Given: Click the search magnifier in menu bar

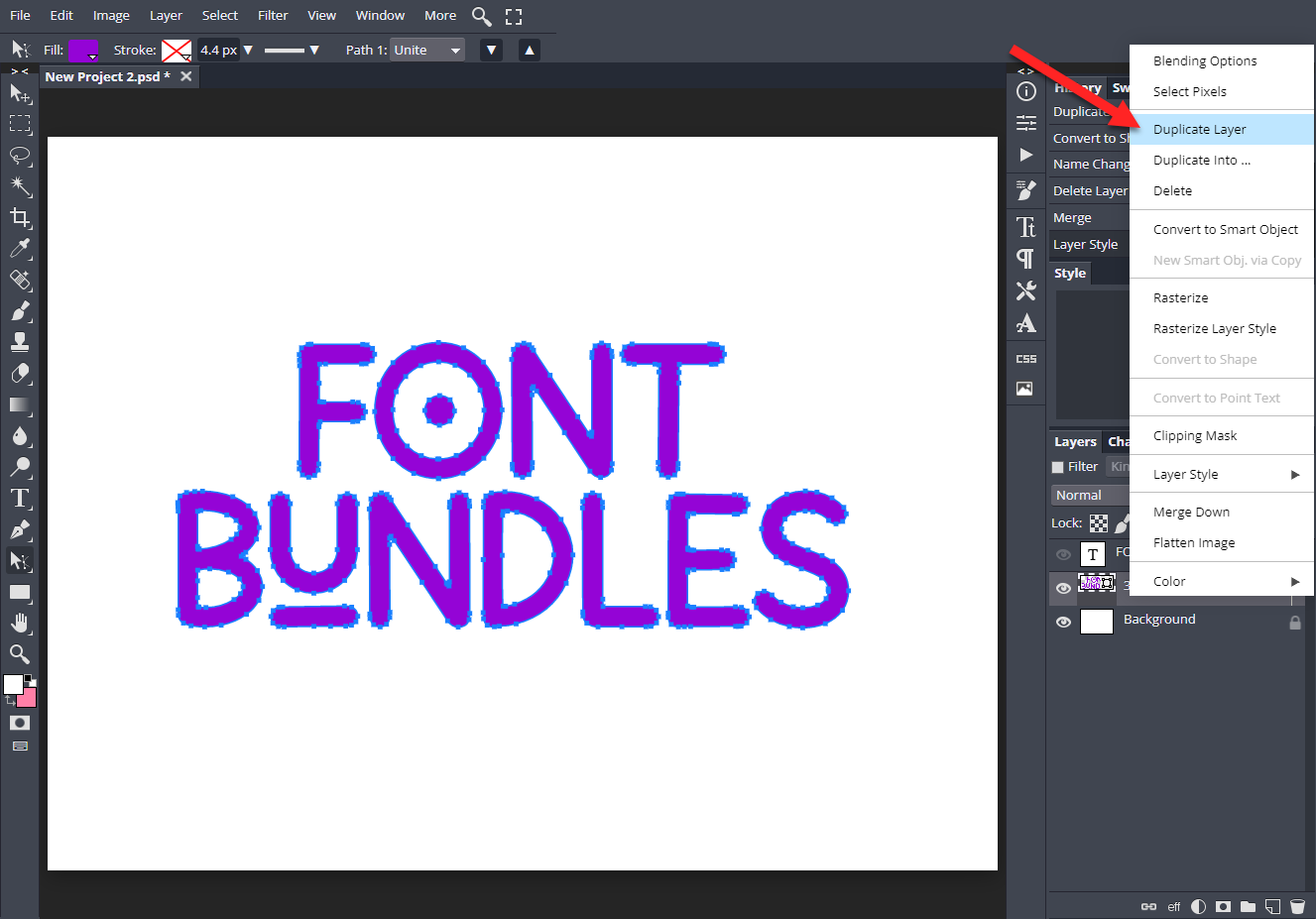Looking at the screenshot, I should click(x=482, y=16).
